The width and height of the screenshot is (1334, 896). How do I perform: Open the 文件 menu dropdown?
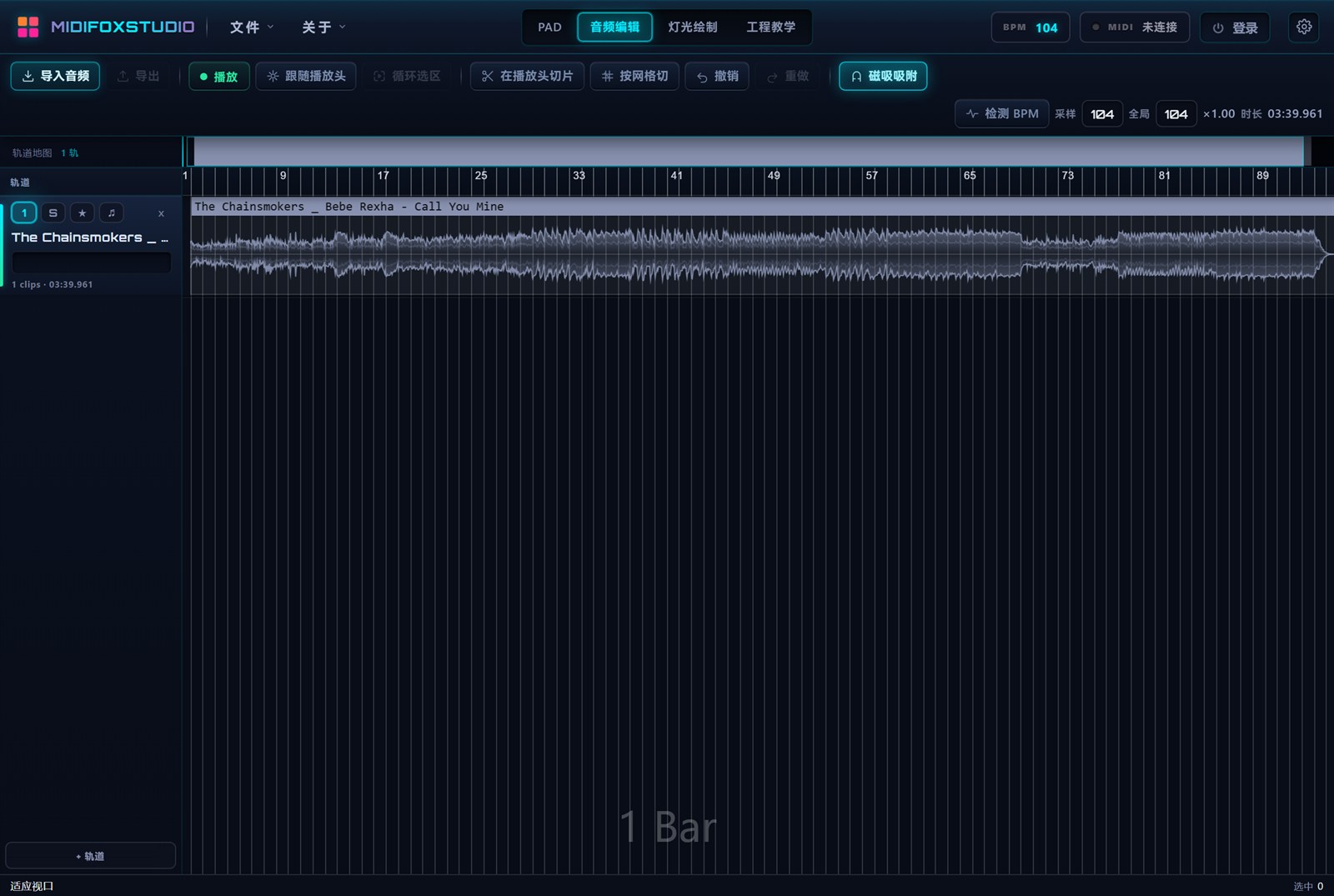click(252, 28)
